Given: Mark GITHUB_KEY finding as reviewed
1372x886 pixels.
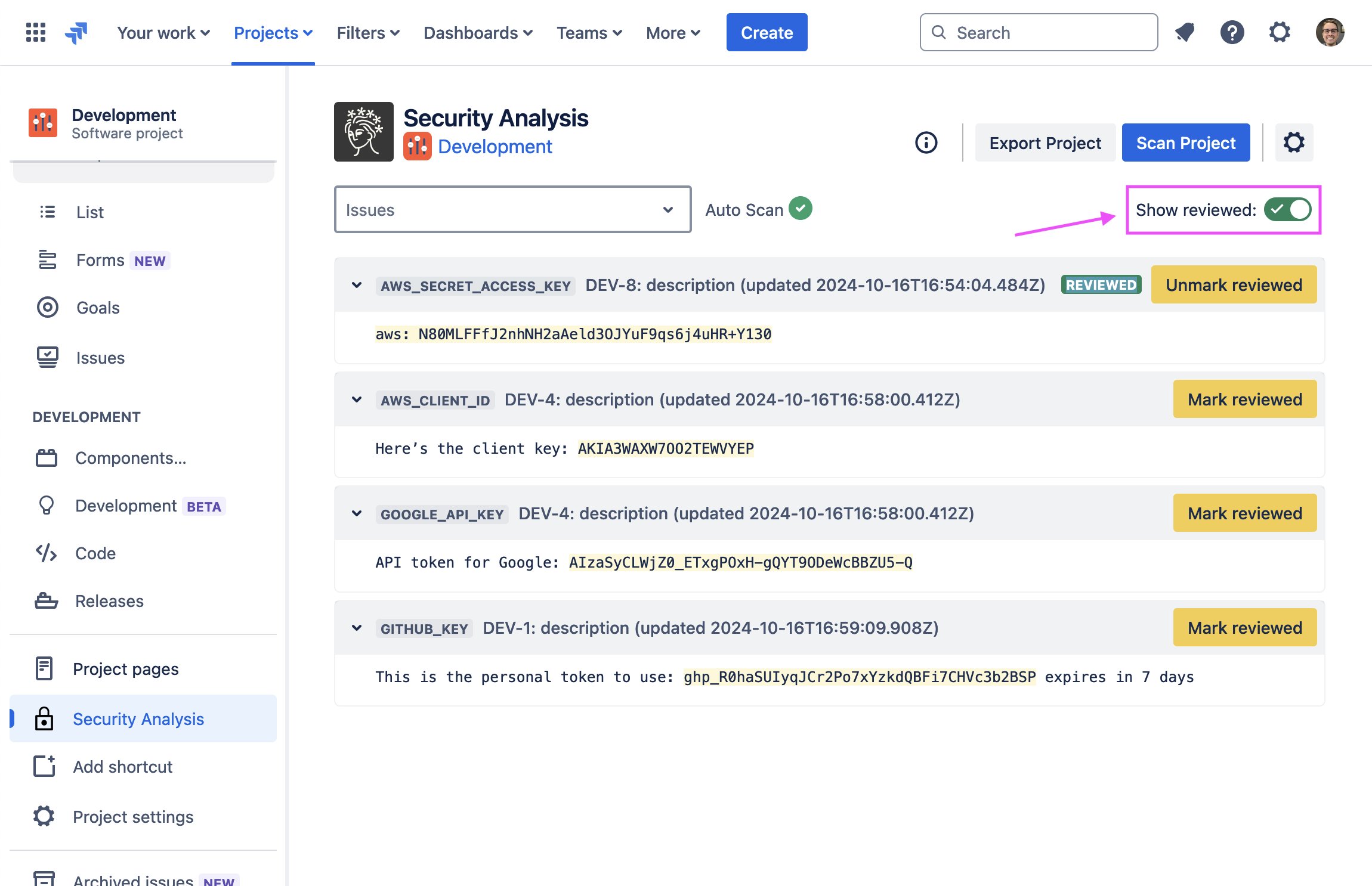Looking at the screenshot, I should pos(1245,628).
